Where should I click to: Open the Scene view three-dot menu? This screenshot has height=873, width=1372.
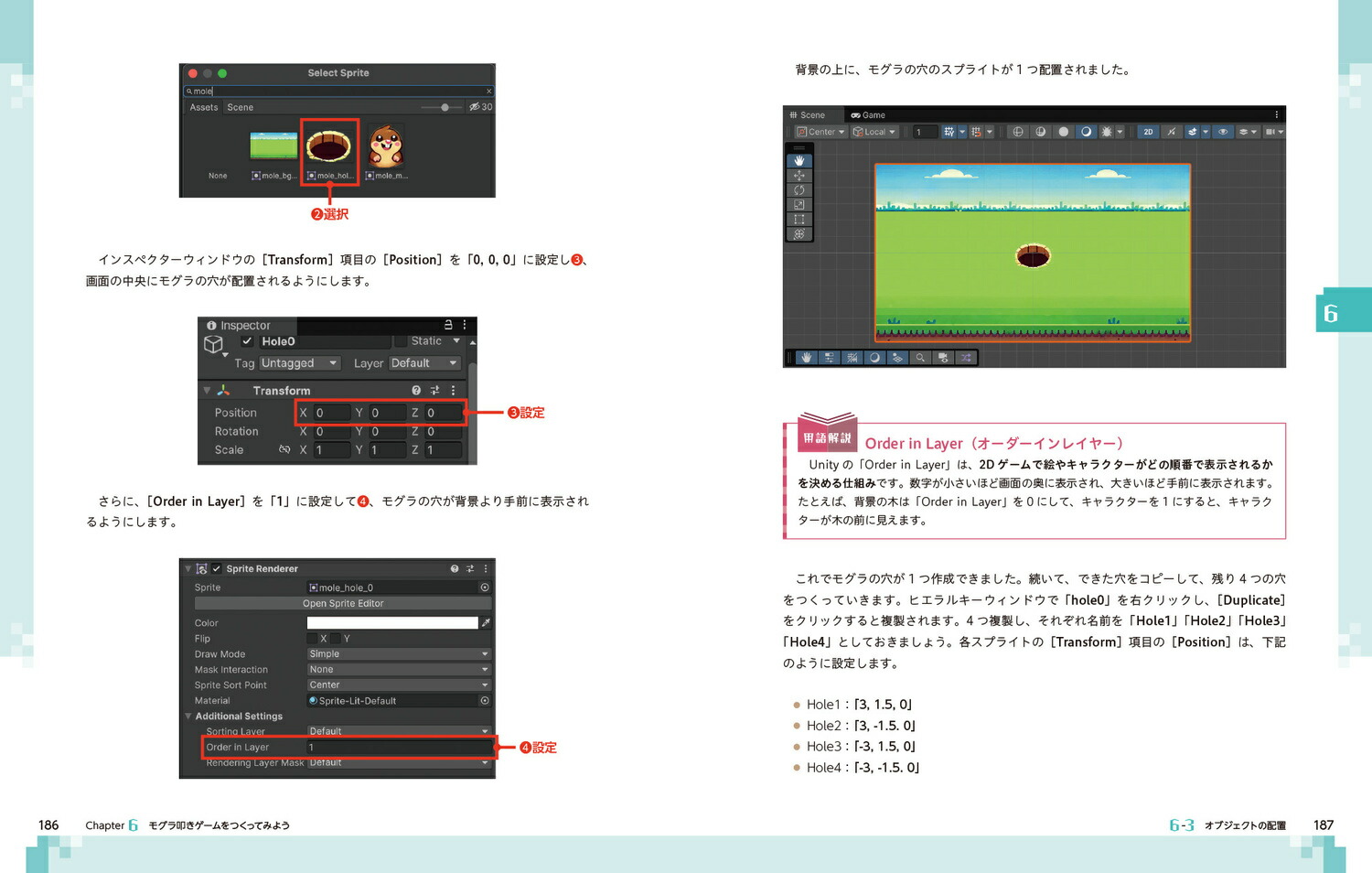pyautogui.click(x=1277, y=115)
